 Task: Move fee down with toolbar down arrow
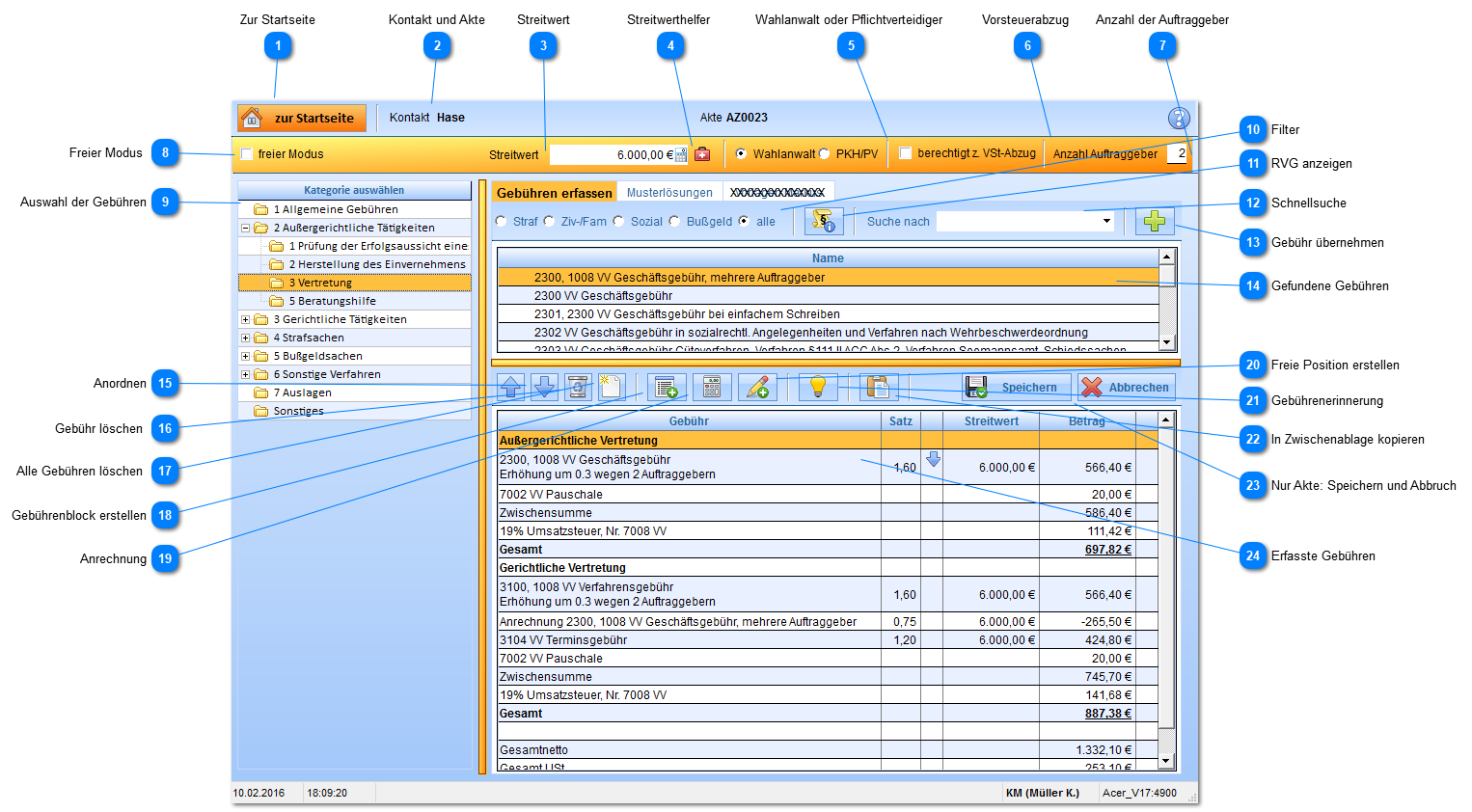[x=545, y=387]
